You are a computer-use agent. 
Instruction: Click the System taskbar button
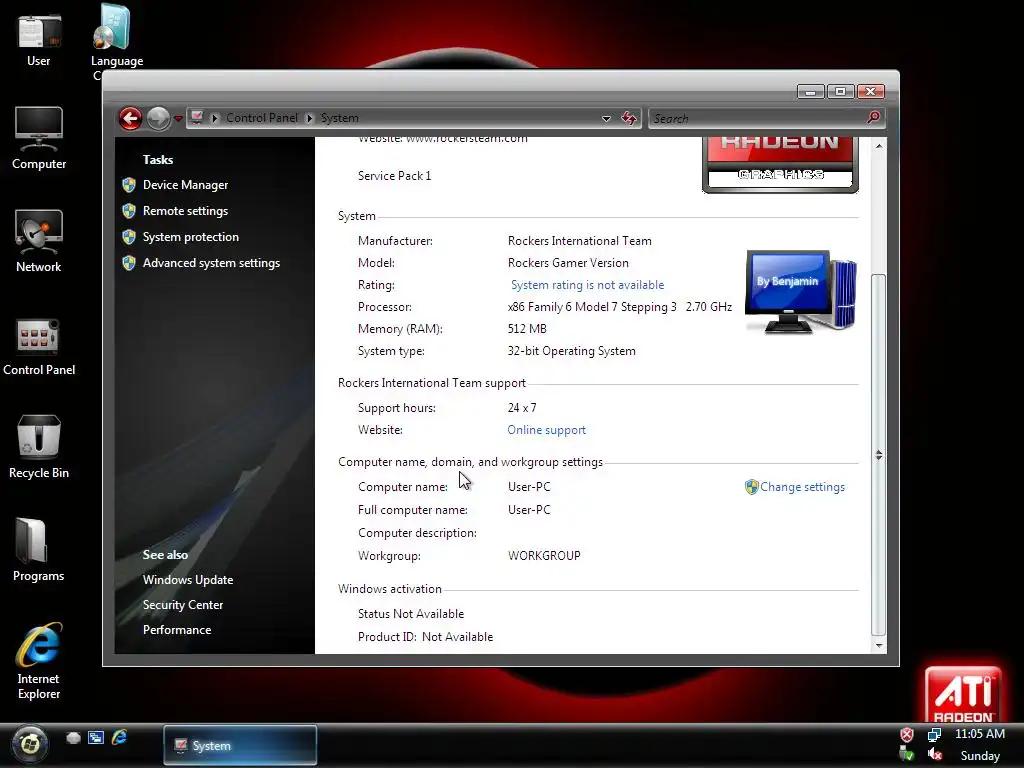(x=240, y=745)
